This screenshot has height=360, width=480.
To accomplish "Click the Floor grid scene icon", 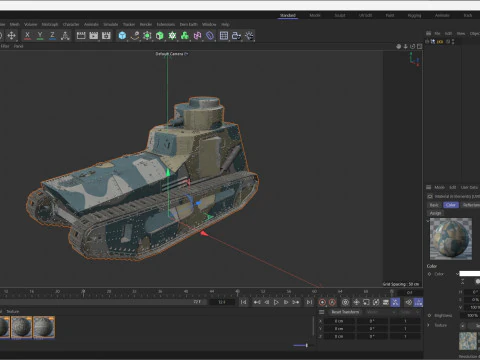I will pyautogui.click(x=224, y=35).
